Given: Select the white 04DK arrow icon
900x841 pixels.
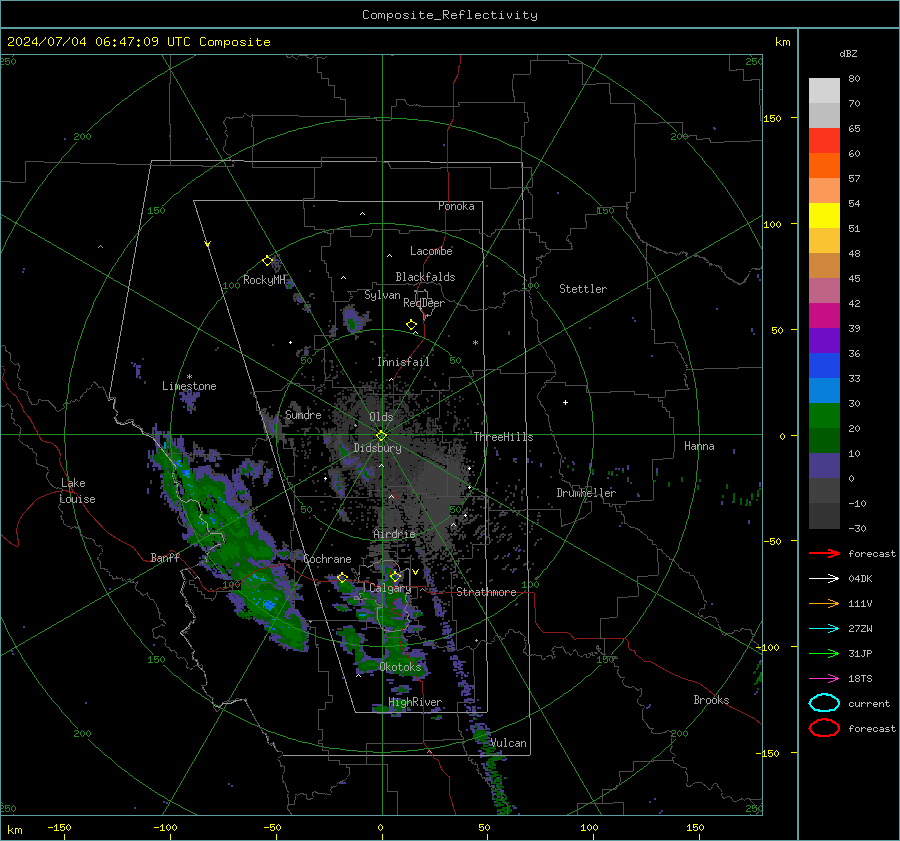Looking at the screenshot, I should tap(824, 578).
